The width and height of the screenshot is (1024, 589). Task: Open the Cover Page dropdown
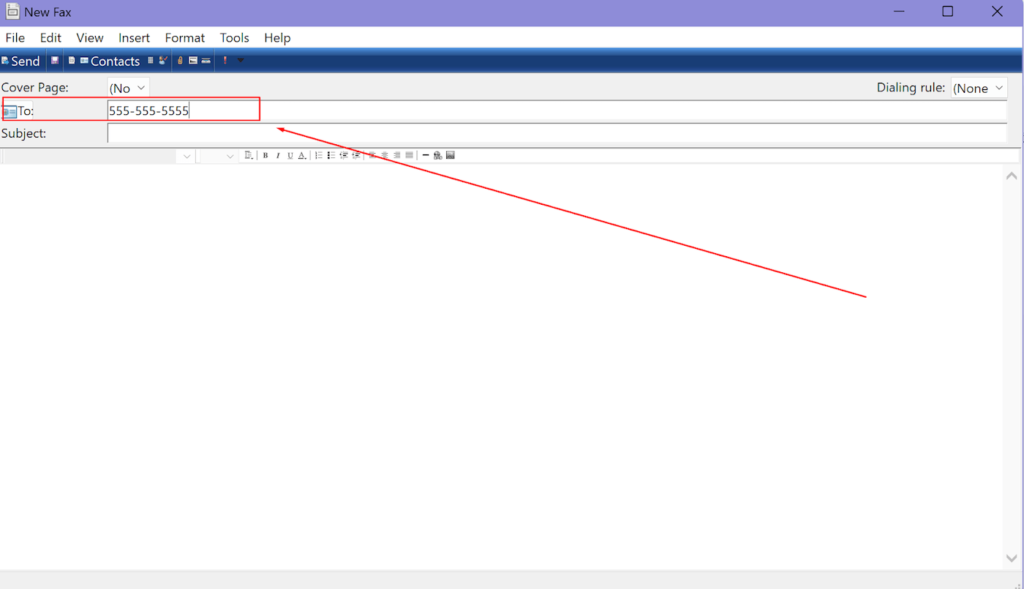(x=127, y=87)
